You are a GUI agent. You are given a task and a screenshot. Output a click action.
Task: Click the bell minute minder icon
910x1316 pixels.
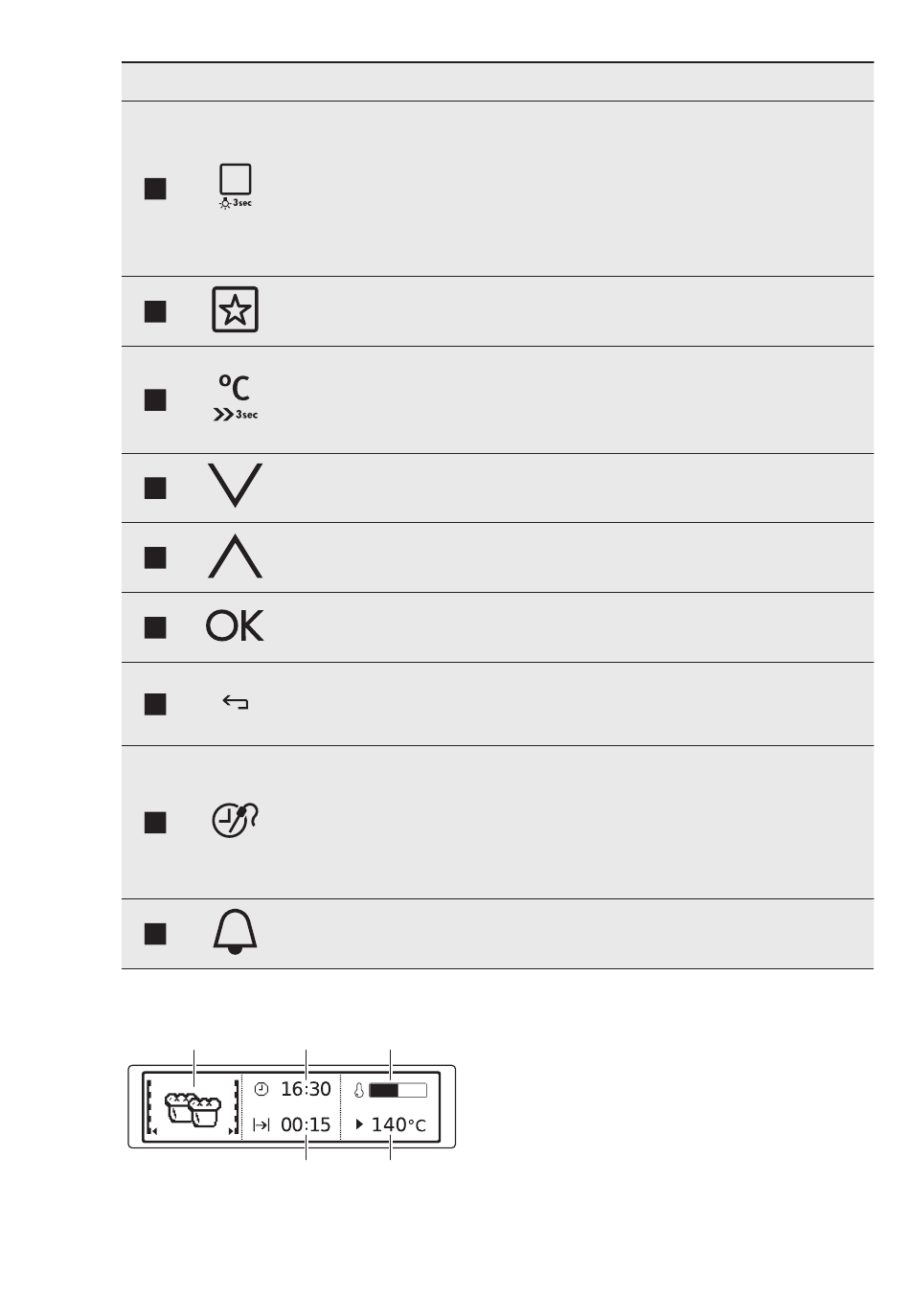[x=236, y=933]
